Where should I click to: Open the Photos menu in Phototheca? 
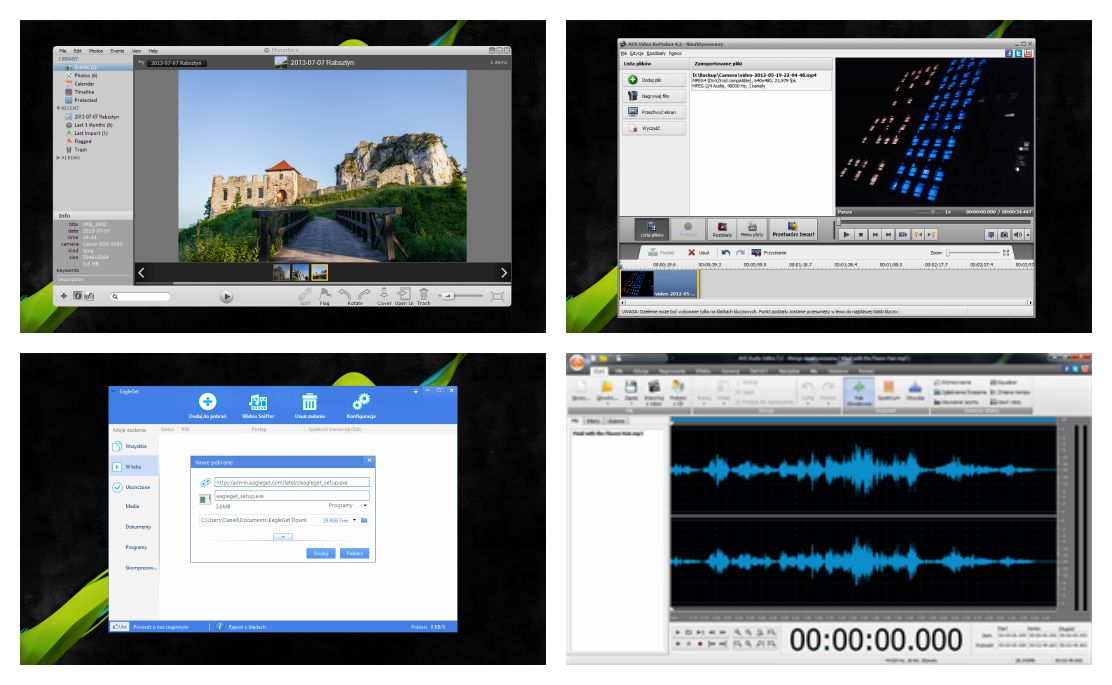(96, 51)
